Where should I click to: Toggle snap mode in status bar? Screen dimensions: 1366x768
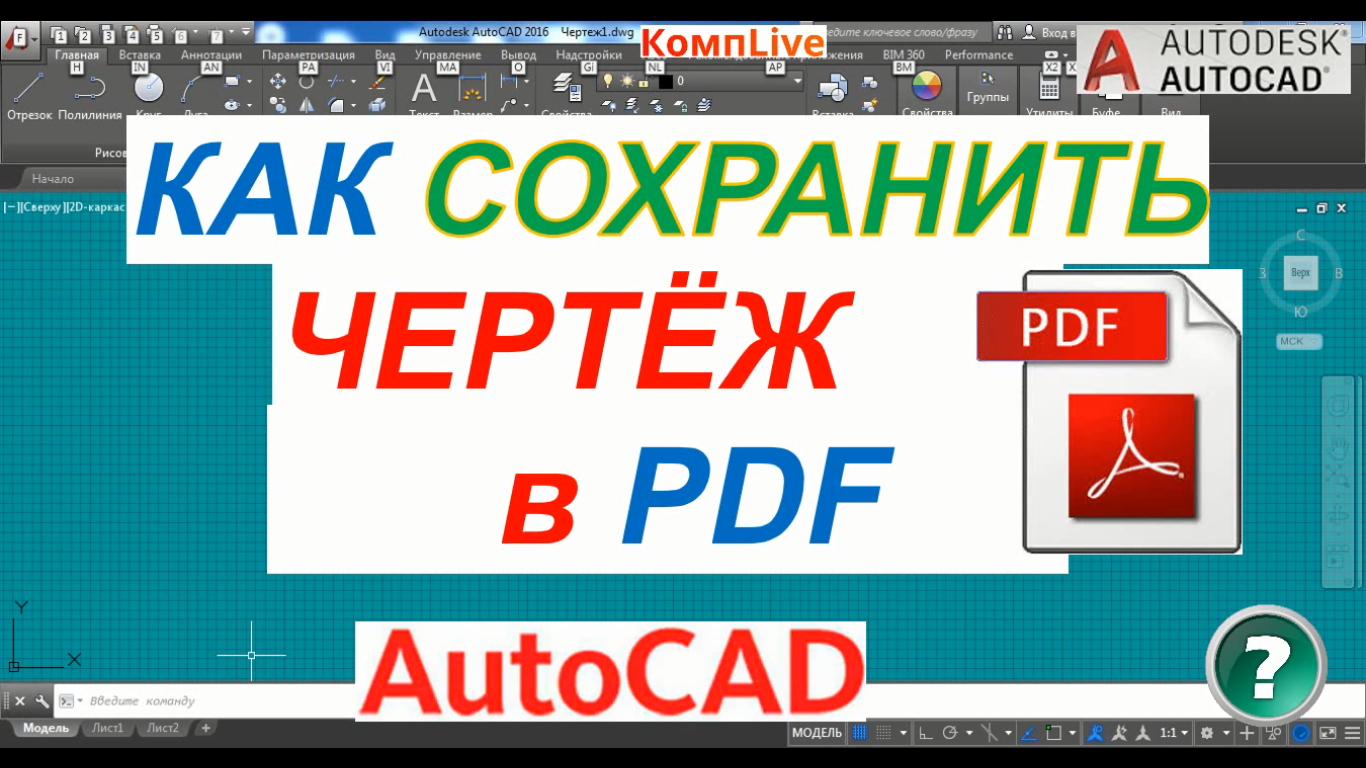884,733
